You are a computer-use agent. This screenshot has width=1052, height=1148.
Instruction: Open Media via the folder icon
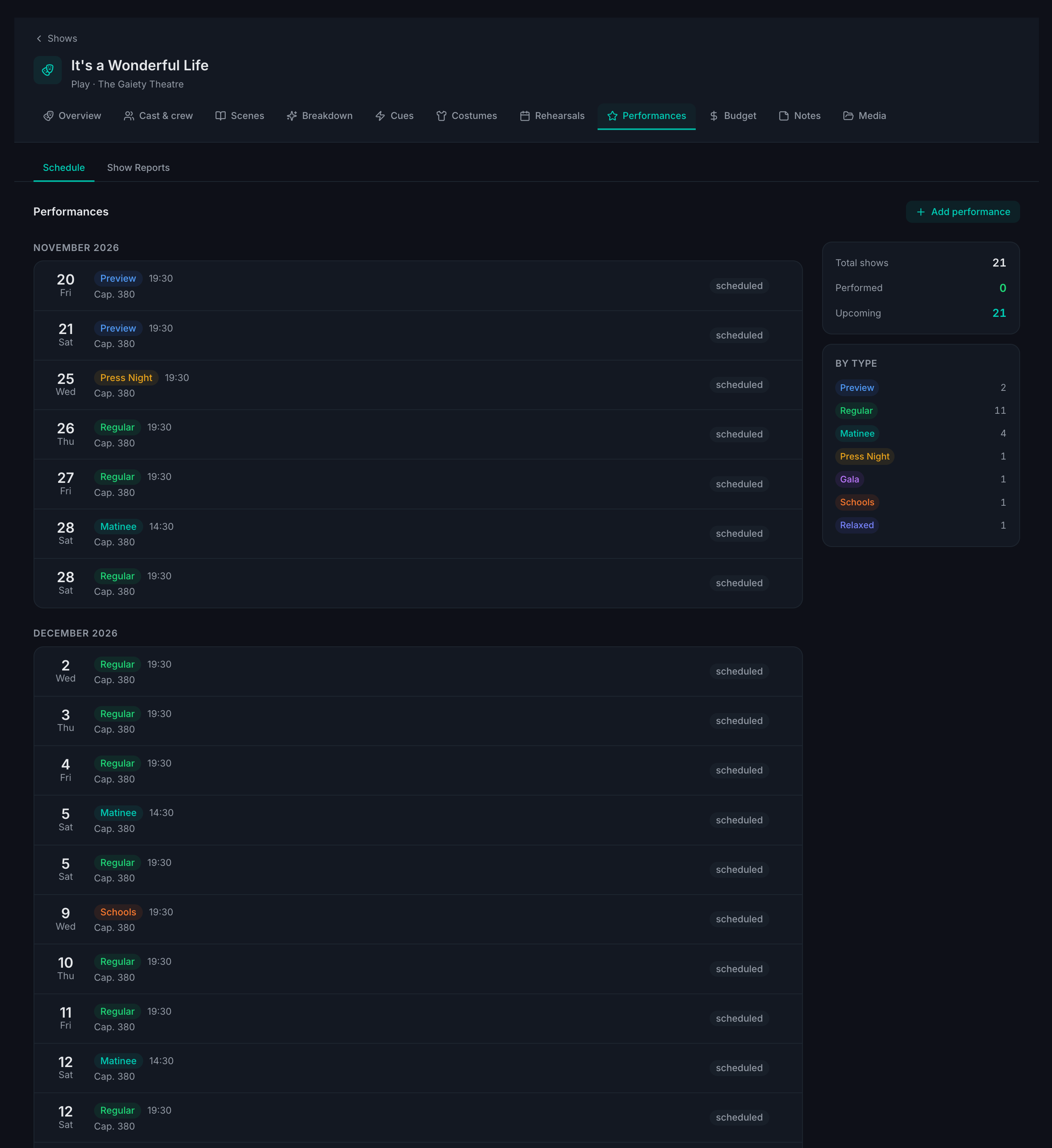848,116
